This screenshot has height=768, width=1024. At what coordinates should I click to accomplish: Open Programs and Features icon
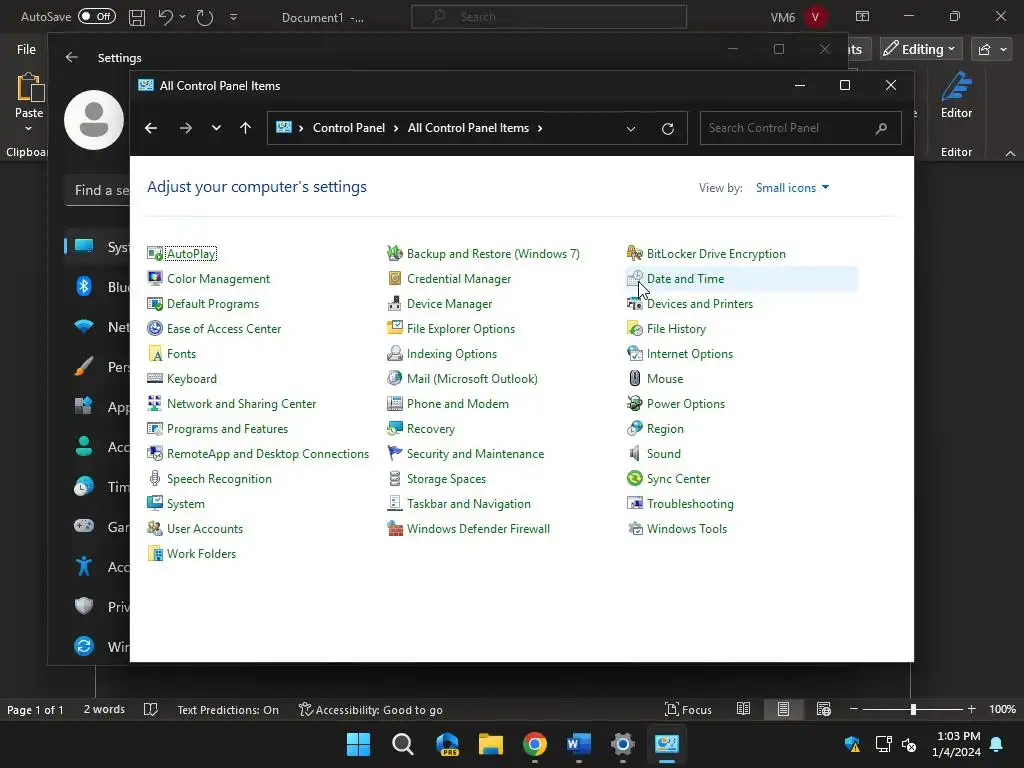click(x=155, y=428)
